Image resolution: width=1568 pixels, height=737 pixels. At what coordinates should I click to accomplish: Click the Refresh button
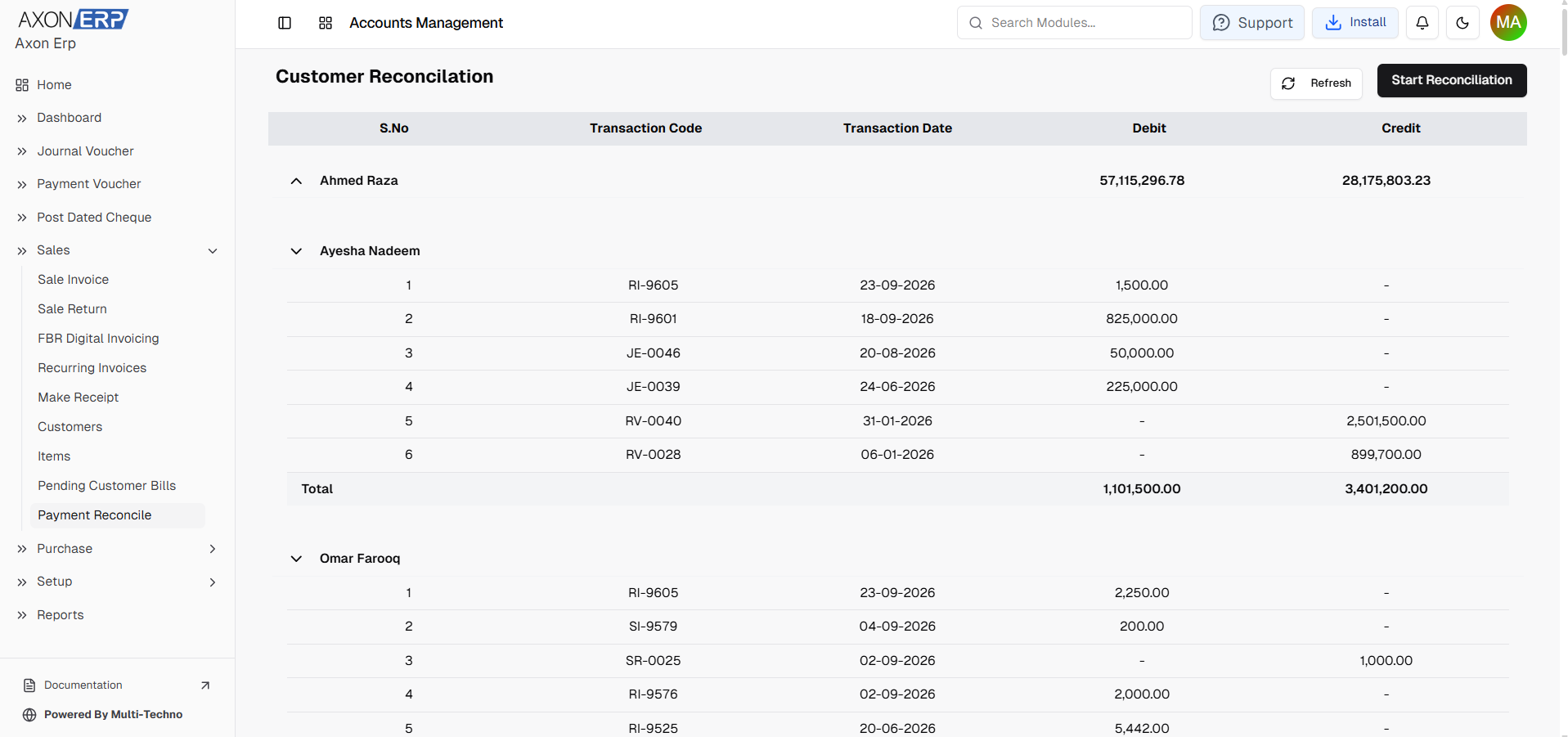(x=1316, y=83)
